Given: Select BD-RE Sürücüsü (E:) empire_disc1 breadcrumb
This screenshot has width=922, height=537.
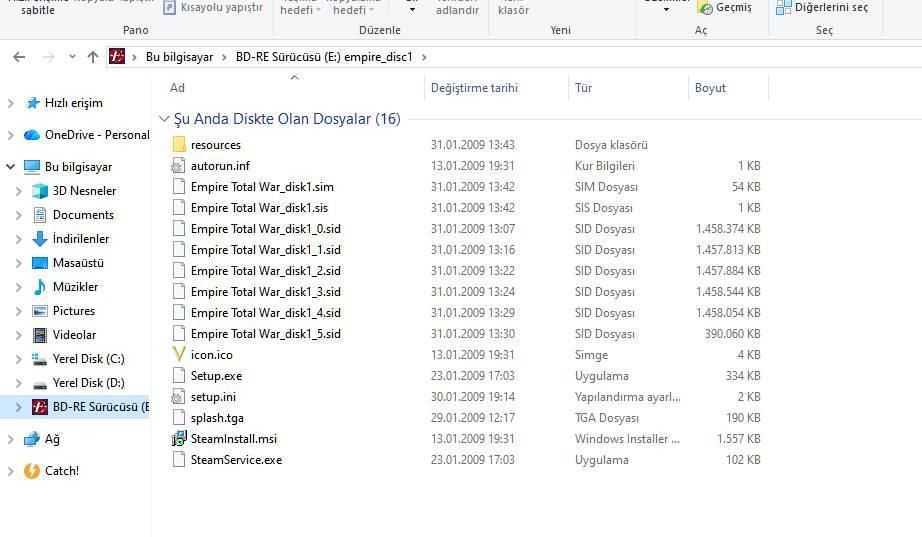Looking at the screenshot, I should tap(324, 57).
